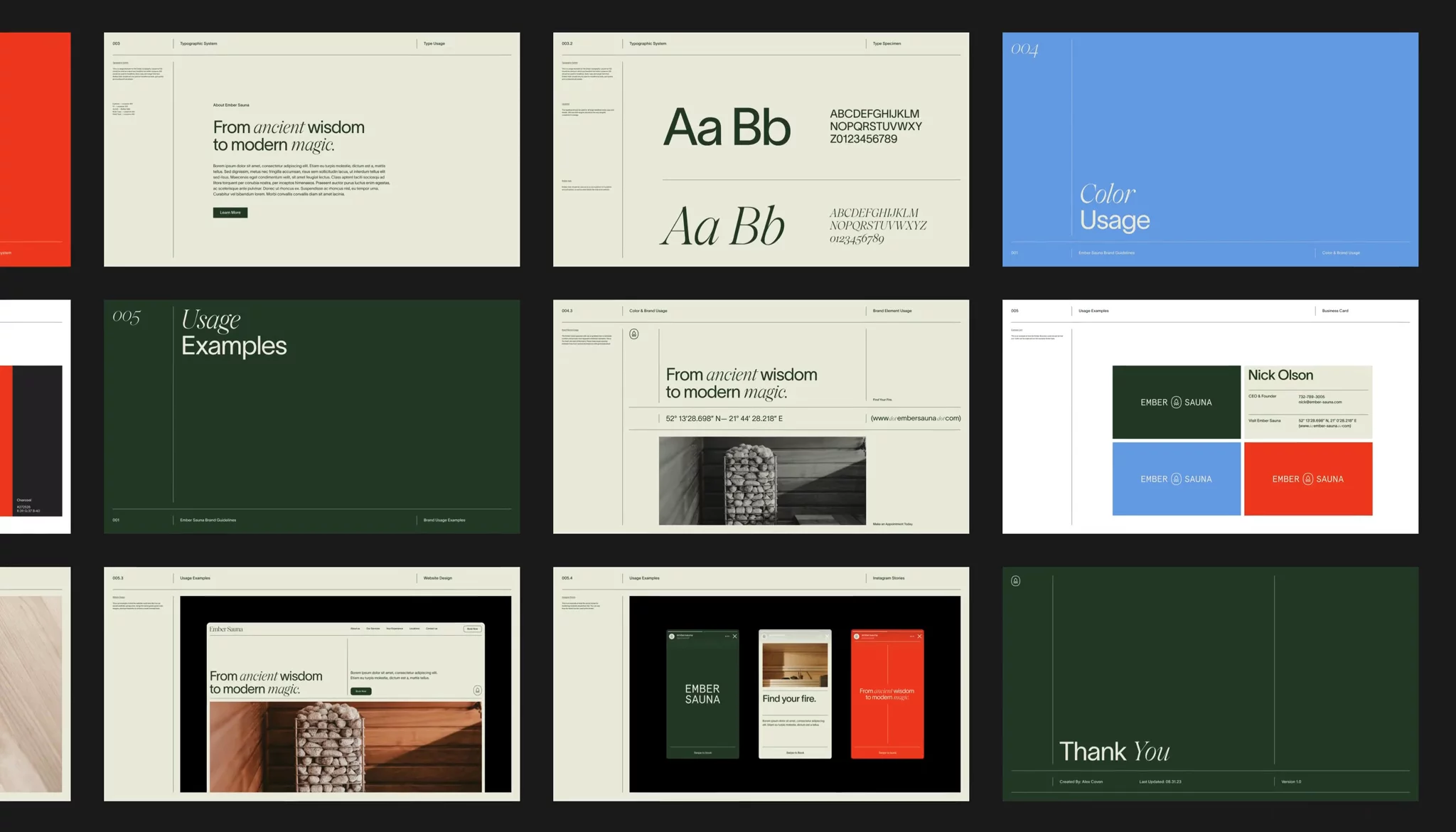Close the red Instagram story
The image size is (1456, 832).
(919, 636)
